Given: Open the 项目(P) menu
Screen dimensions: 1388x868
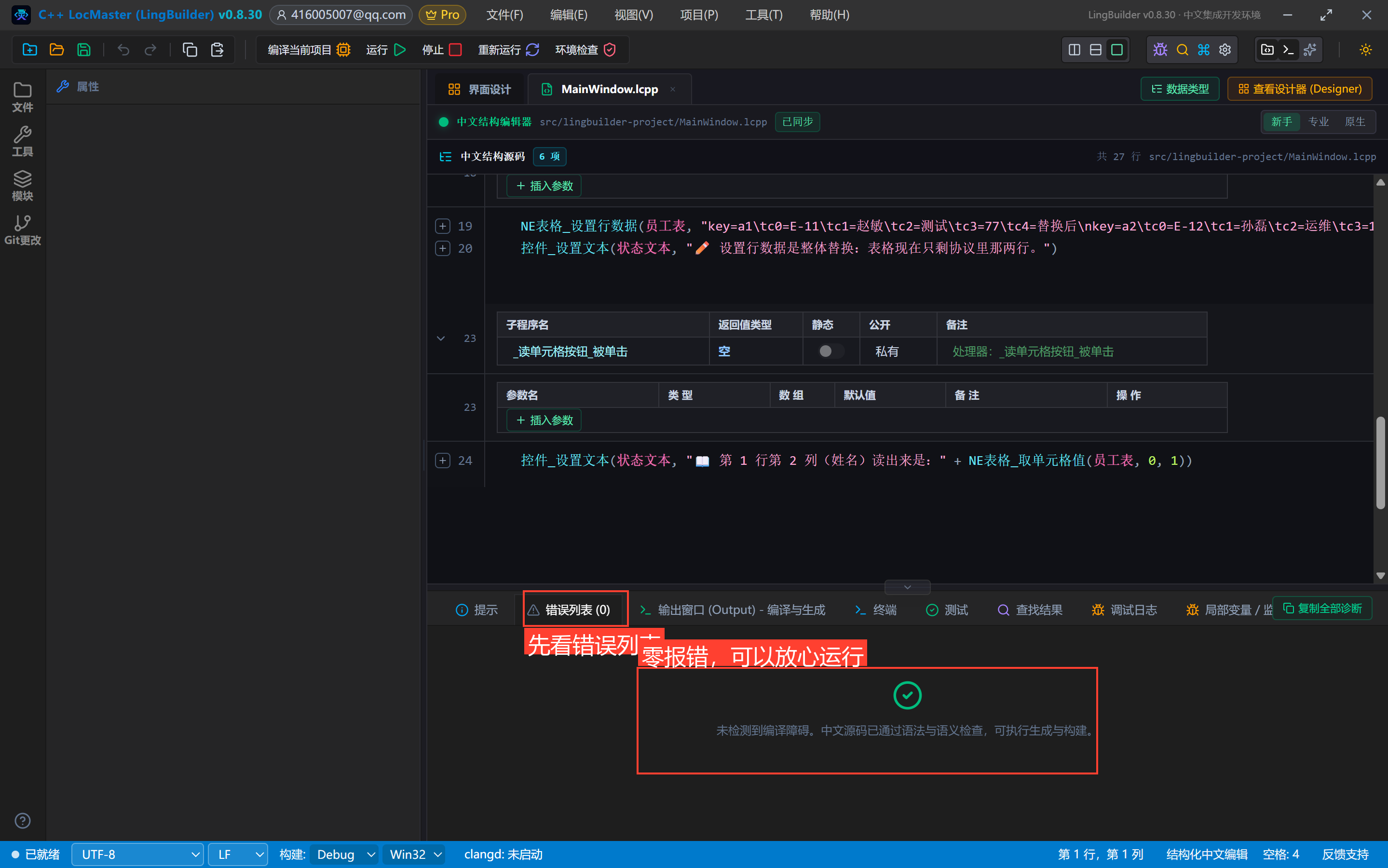Looking at the screenshot, I should pos(699,15).
